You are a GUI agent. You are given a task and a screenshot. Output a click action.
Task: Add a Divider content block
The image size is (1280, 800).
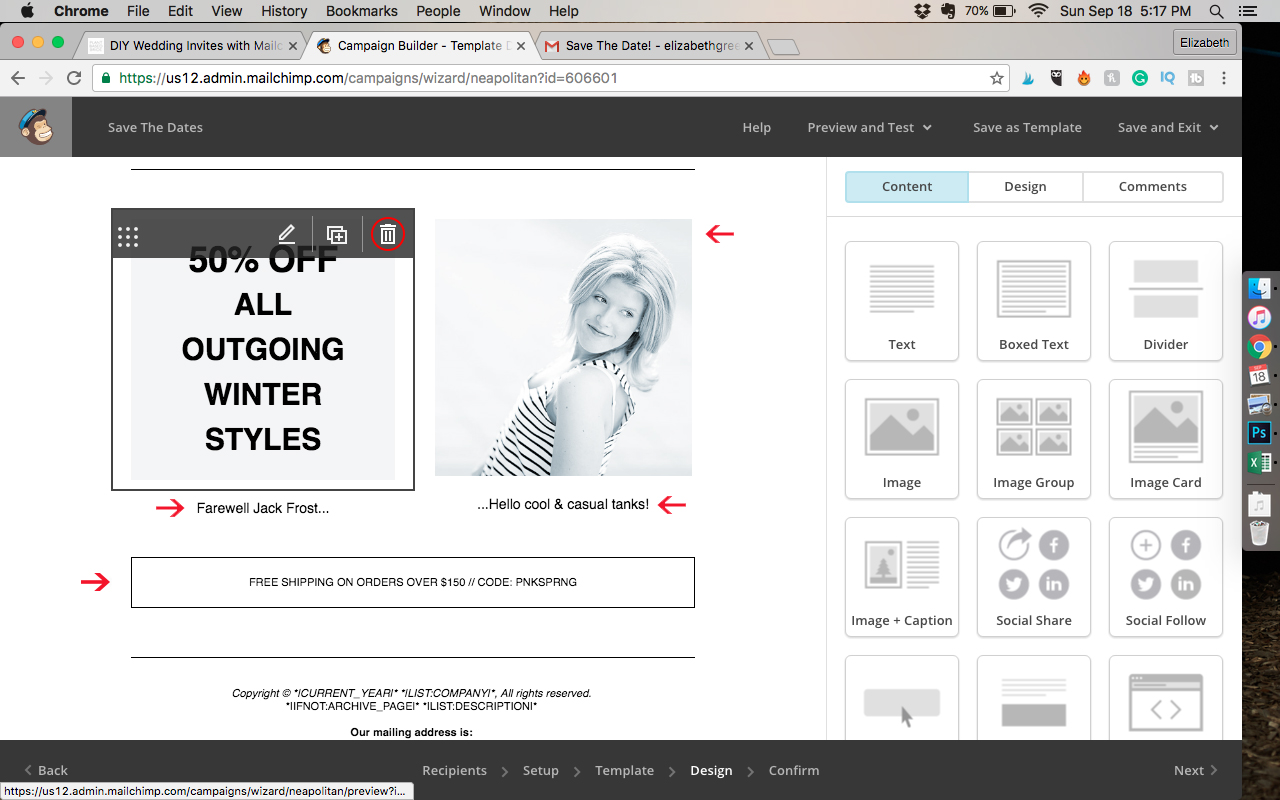click(x=1166, y=301)
